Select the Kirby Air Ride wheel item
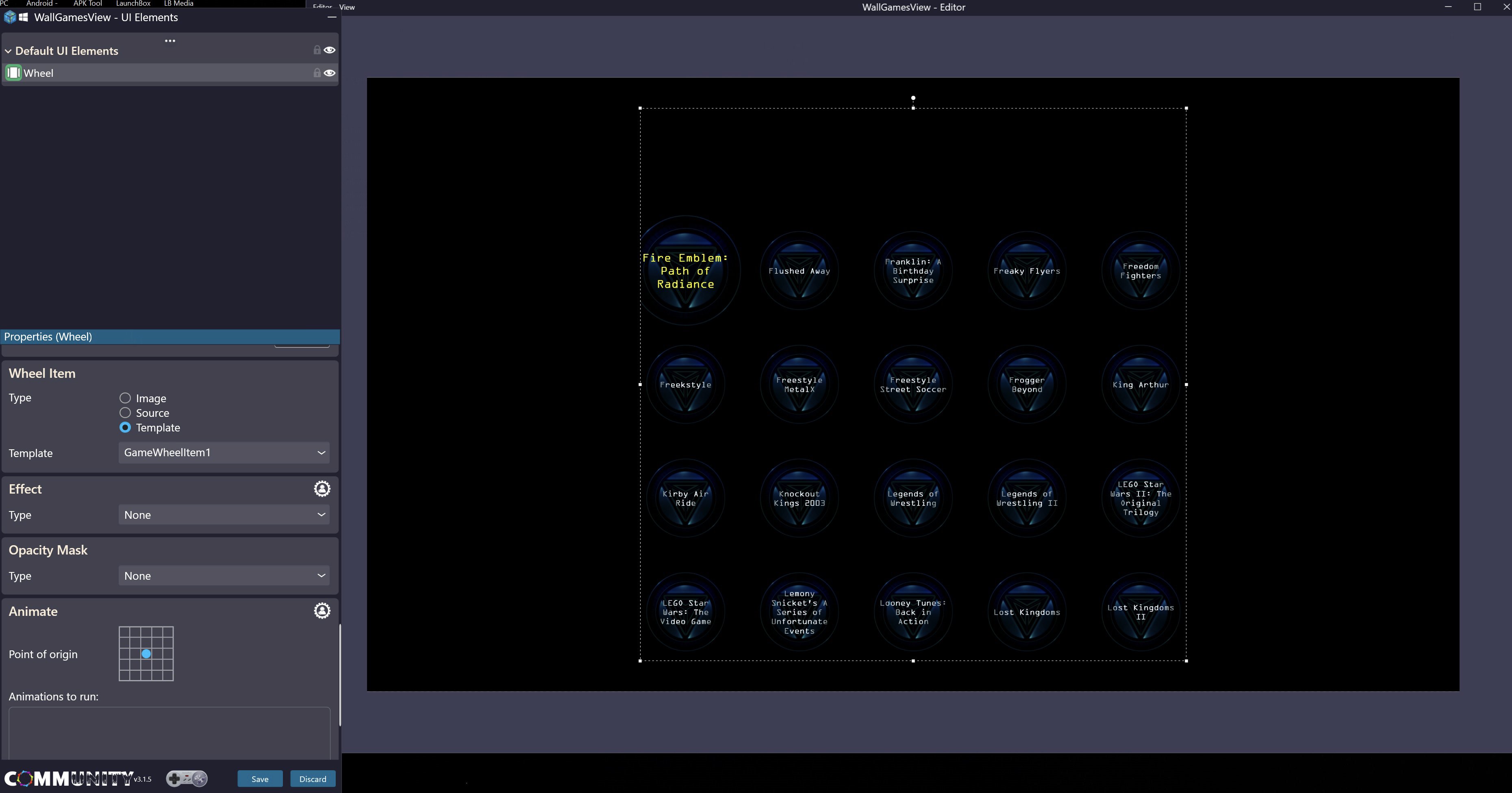This screenshot has height=793, width=1512. pos(685,498)
